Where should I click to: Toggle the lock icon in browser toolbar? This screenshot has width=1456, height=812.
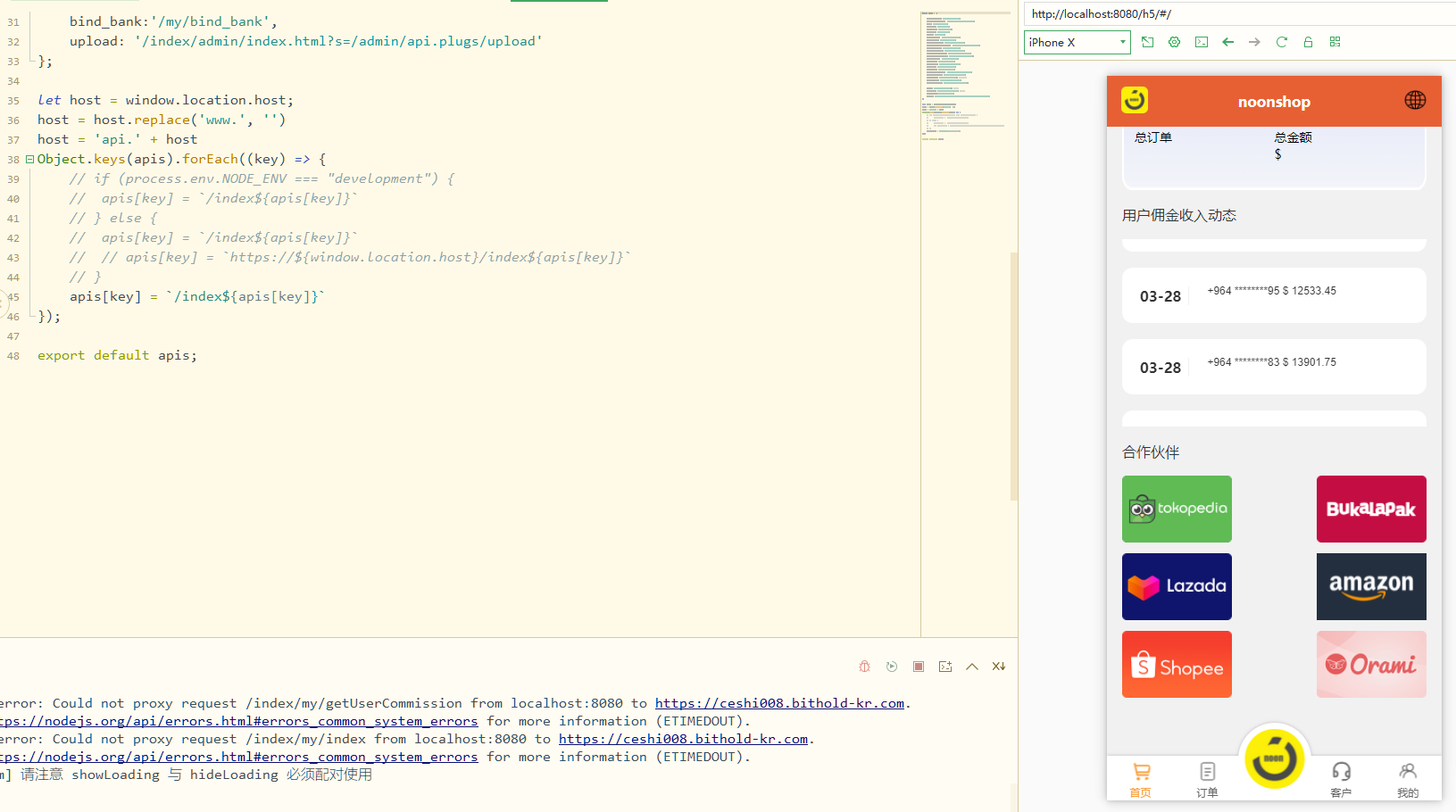pos(1308,42)
